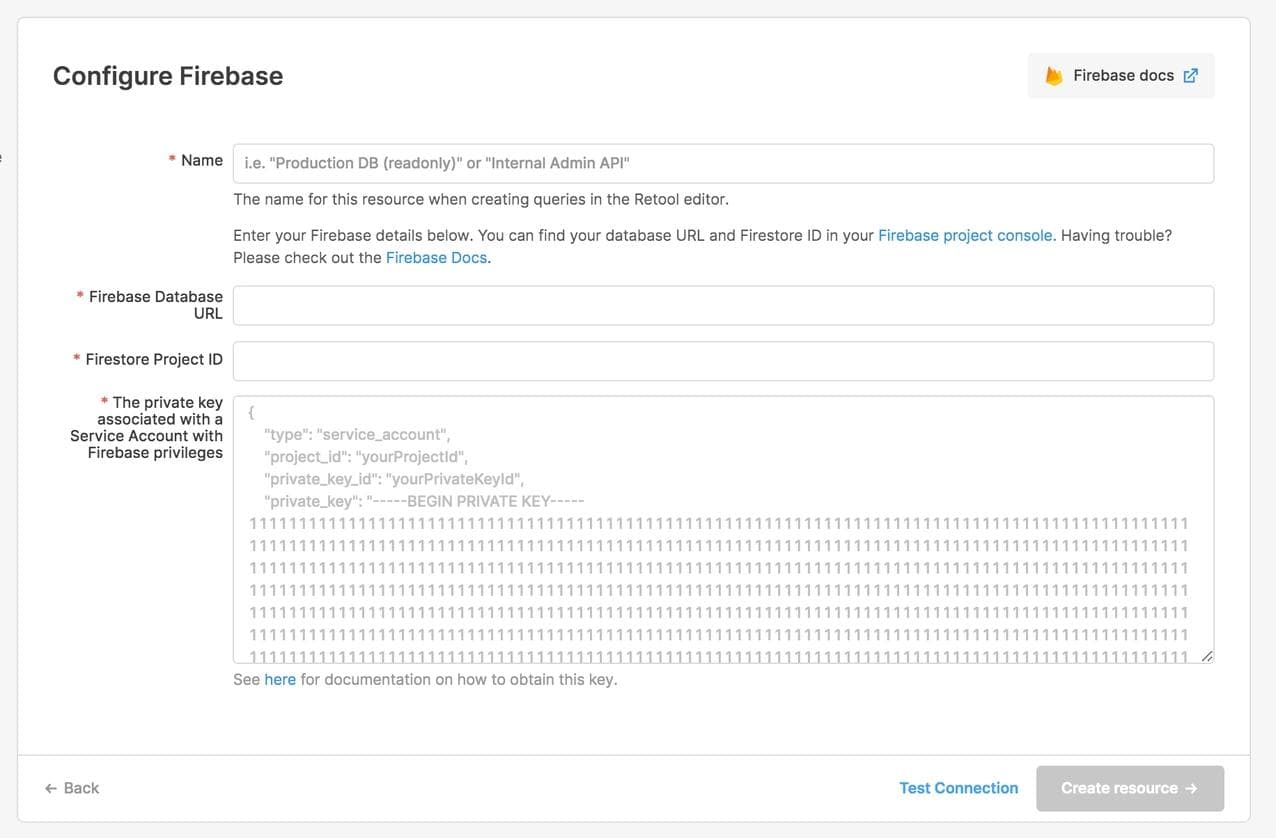The height and width of the screenshot is (838, 1276).
Task: Click into the Firebase Database URL field
Action: pyautogui.click(x=722, y=305)
